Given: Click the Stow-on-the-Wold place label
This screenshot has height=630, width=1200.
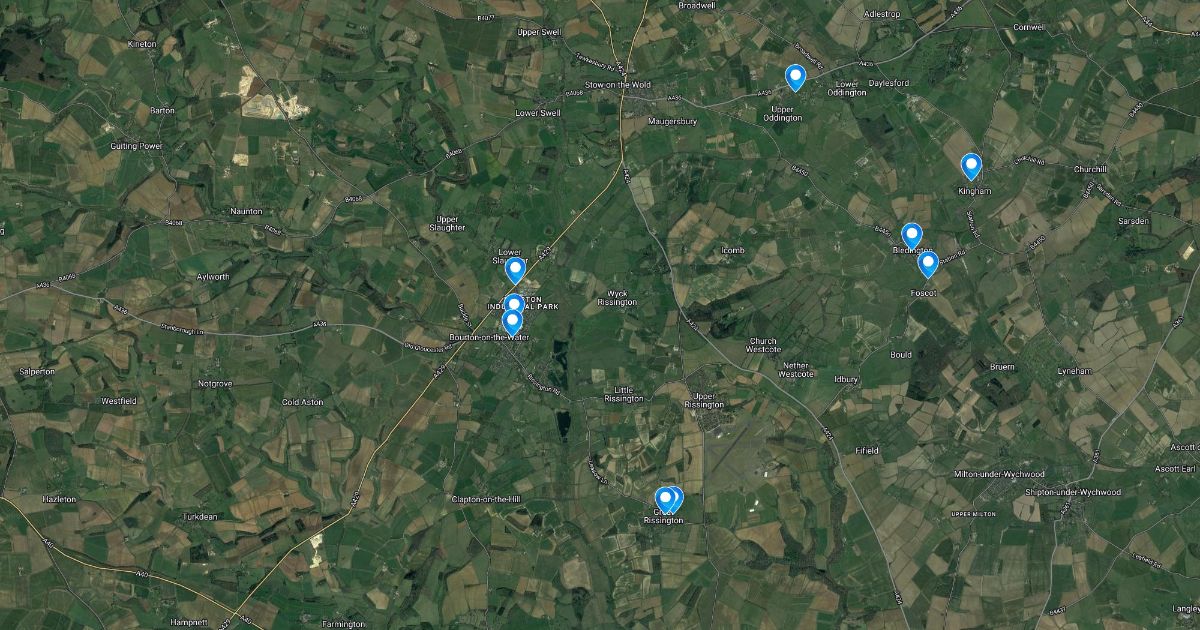Looking at the screenshot, I should (x=617, y=85).
